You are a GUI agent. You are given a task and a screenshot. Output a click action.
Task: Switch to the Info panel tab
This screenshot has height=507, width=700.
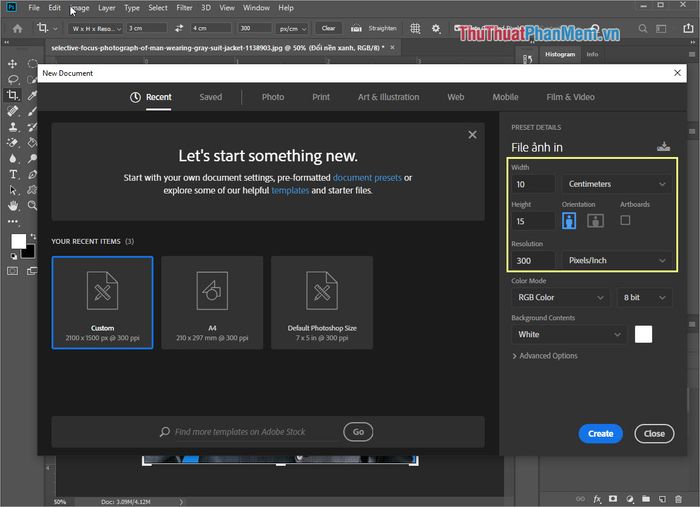(x=592, y=54)
